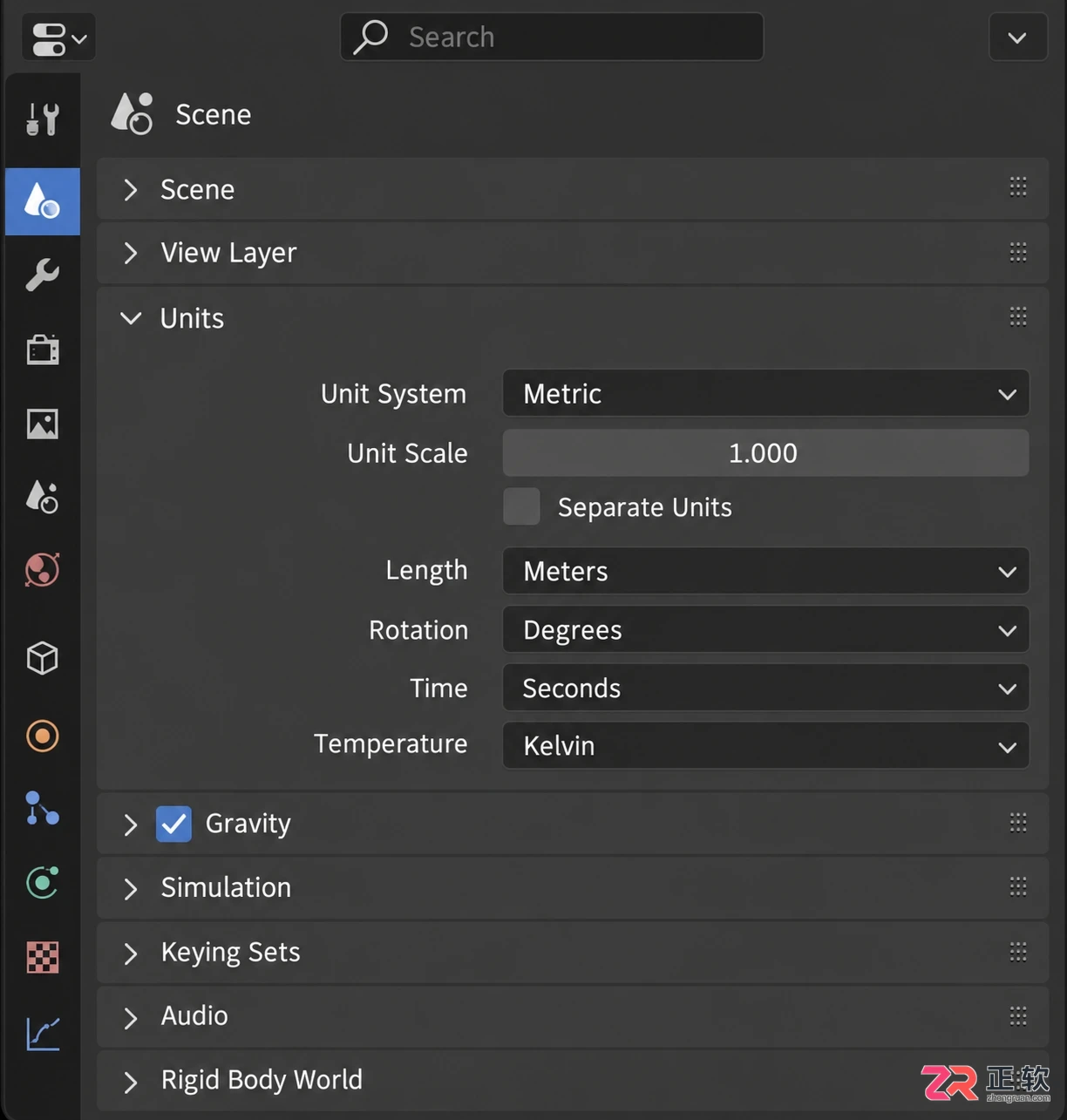Click the Units panel drag handle
1067x1120 pixels.
pyautogui.click(x=1018, y=316)
